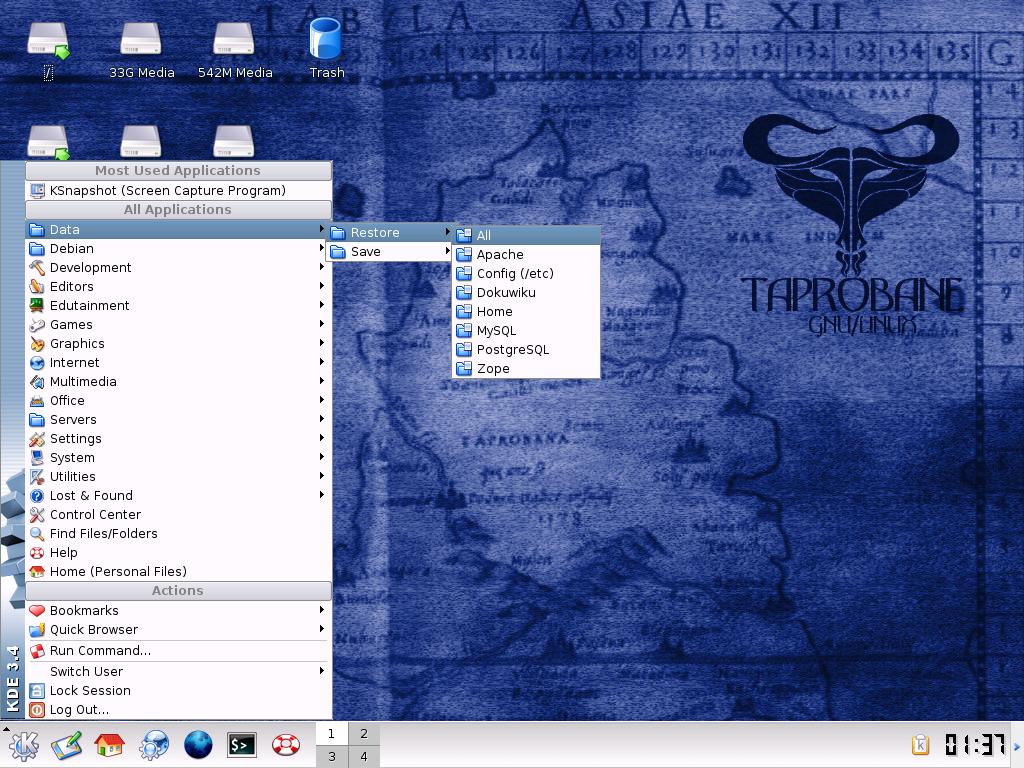
Task: Open Run Command... dialog
Action: [178, 650]
